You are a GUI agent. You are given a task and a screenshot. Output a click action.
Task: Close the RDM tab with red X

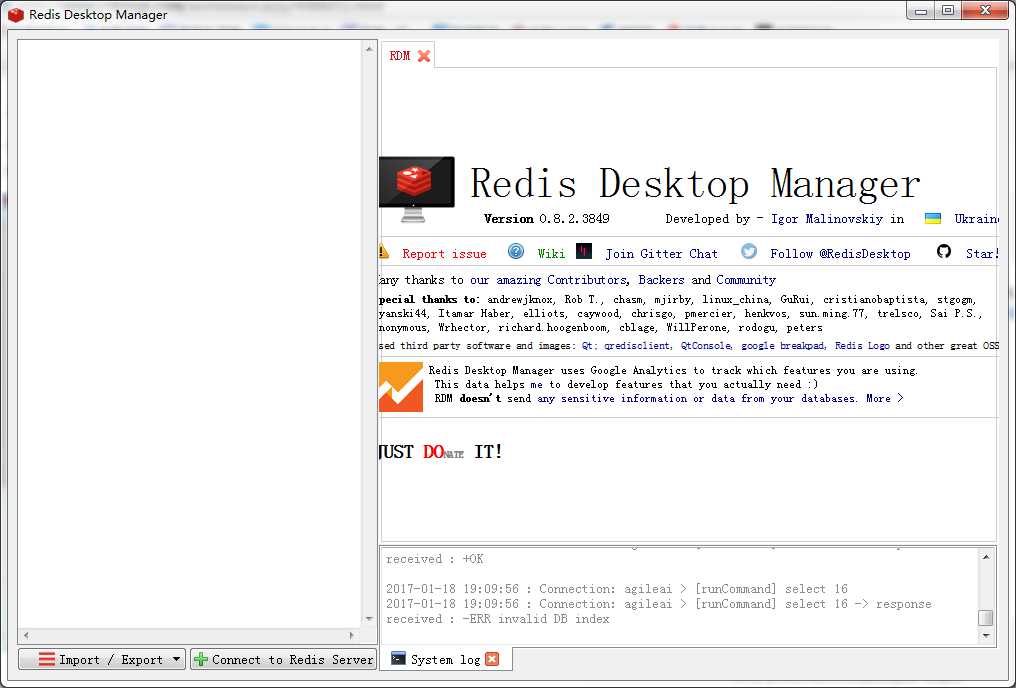(424, 56)
